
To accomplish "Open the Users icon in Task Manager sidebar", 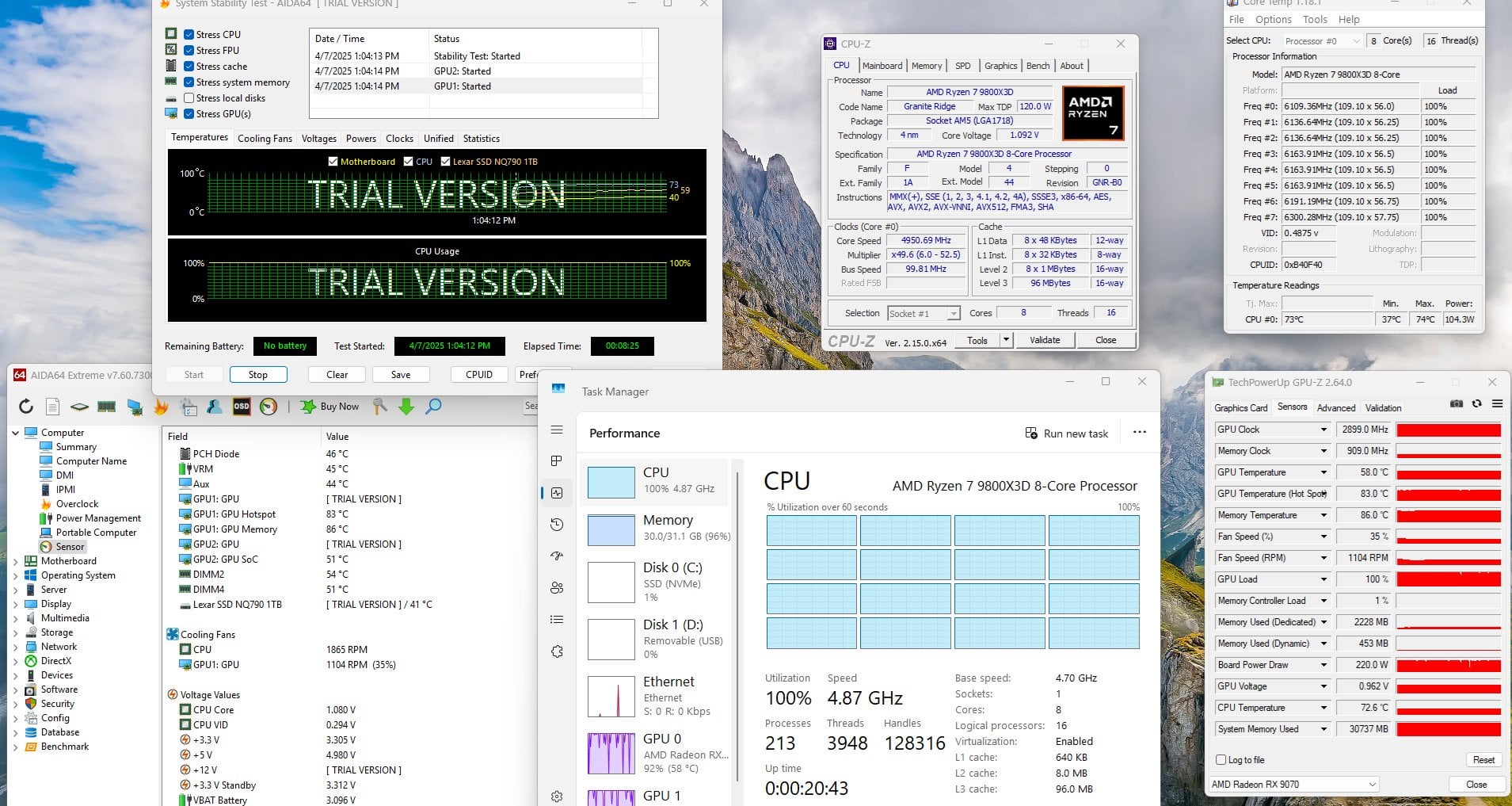I will (557, 588).
